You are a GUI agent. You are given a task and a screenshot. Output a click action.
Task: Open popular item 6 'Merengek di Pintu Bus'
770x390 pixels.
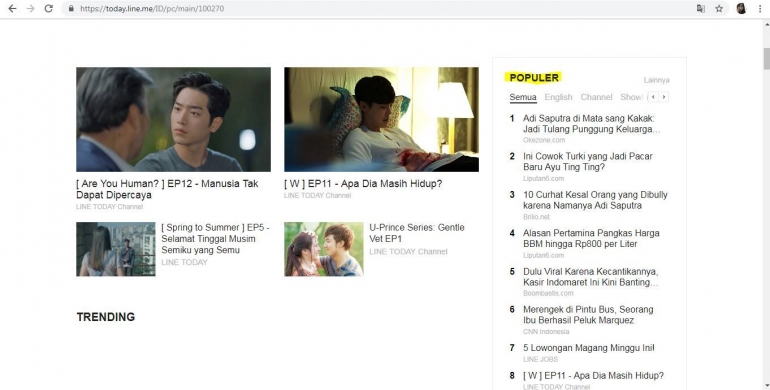pyautogui.click(x=588, y=315)
